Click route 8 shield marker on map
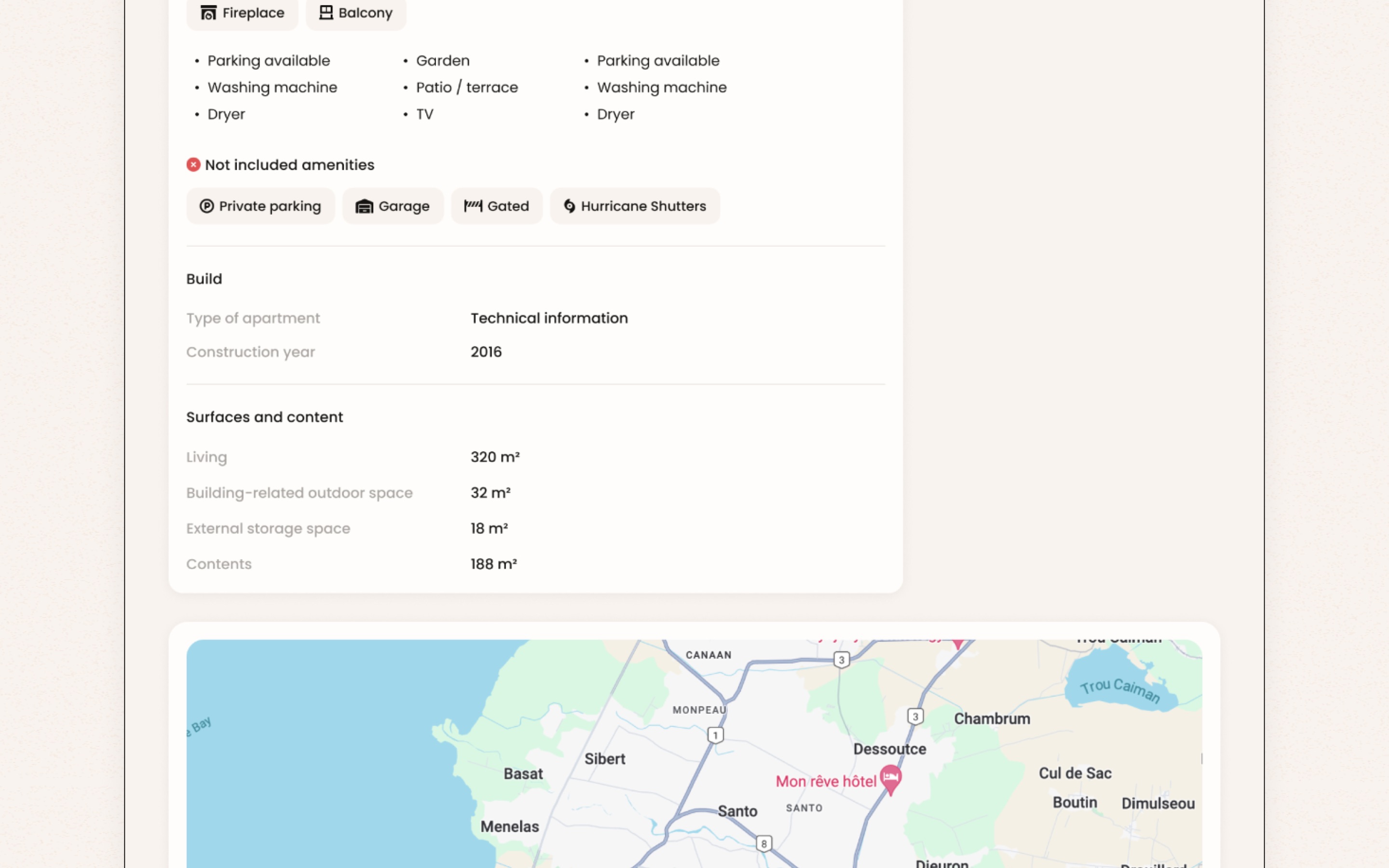 click(764, 843)
